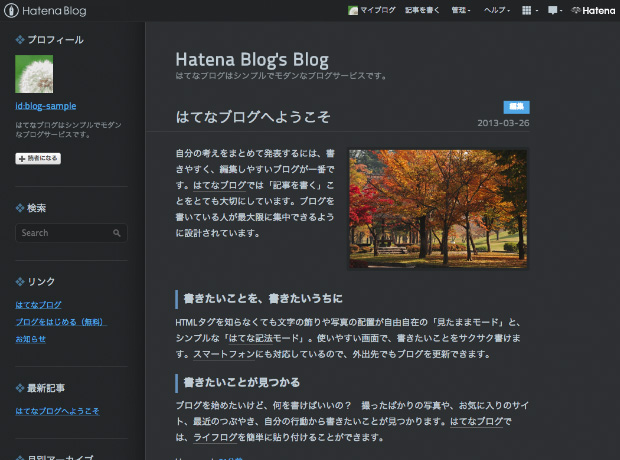Click the プロフィール sidebar heading
Viewport: 620px width, 460px height.
click(55, 40)
